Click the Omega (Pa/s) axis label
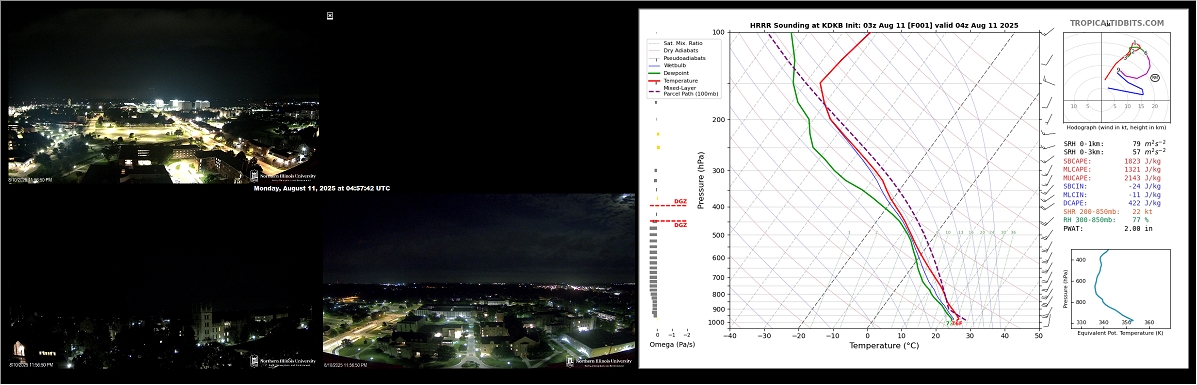 pyautogui.click(x=672, y=345)
